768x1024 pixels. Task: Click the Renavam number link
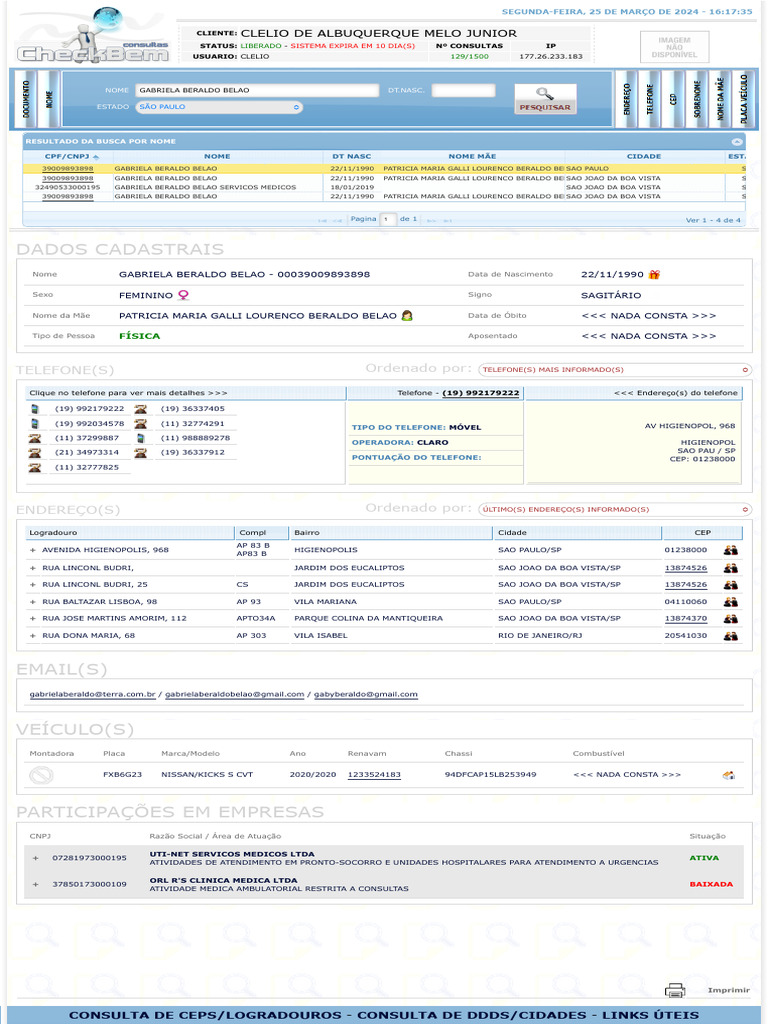(x=374, y=775)
